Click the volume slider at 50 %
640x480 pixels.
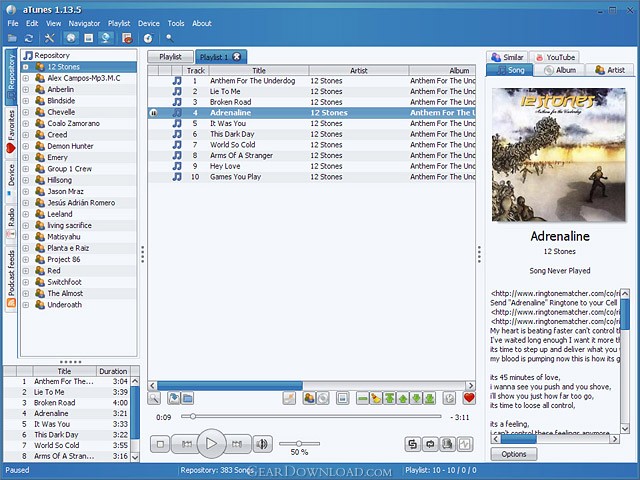299,443
